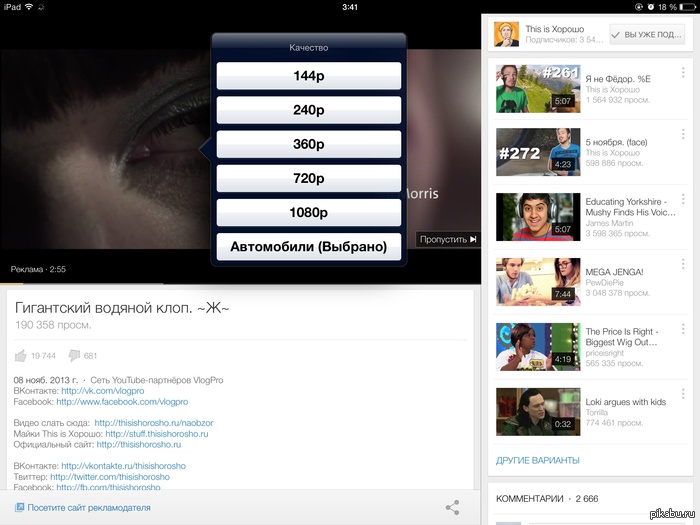The height and width of the screenshot is (525, 700).
Task: Switch quality to 1080p
Action: coord(308,212)
